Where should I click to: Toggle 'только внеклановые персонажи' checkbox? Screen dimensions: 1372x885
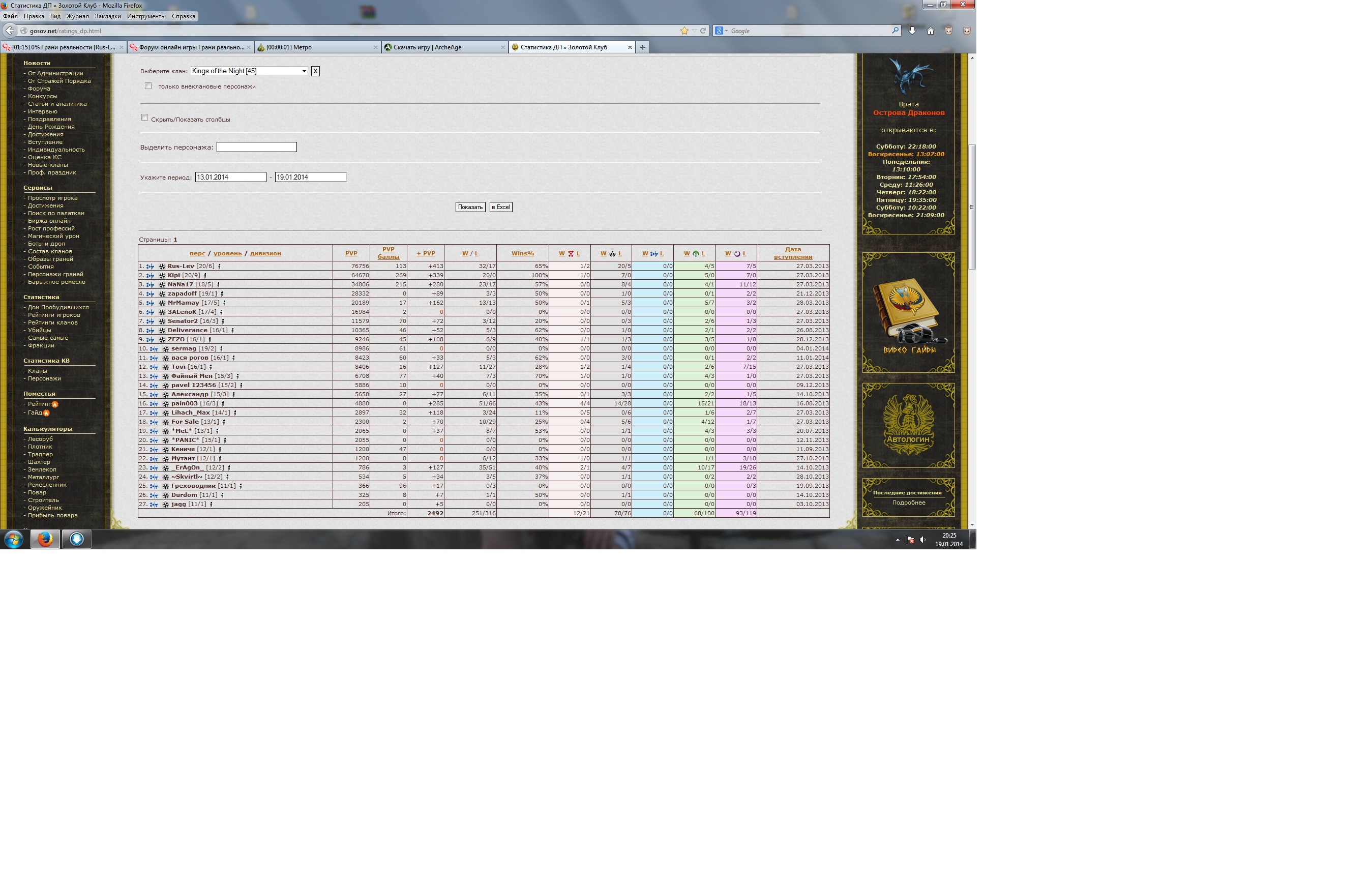point(148,86)
